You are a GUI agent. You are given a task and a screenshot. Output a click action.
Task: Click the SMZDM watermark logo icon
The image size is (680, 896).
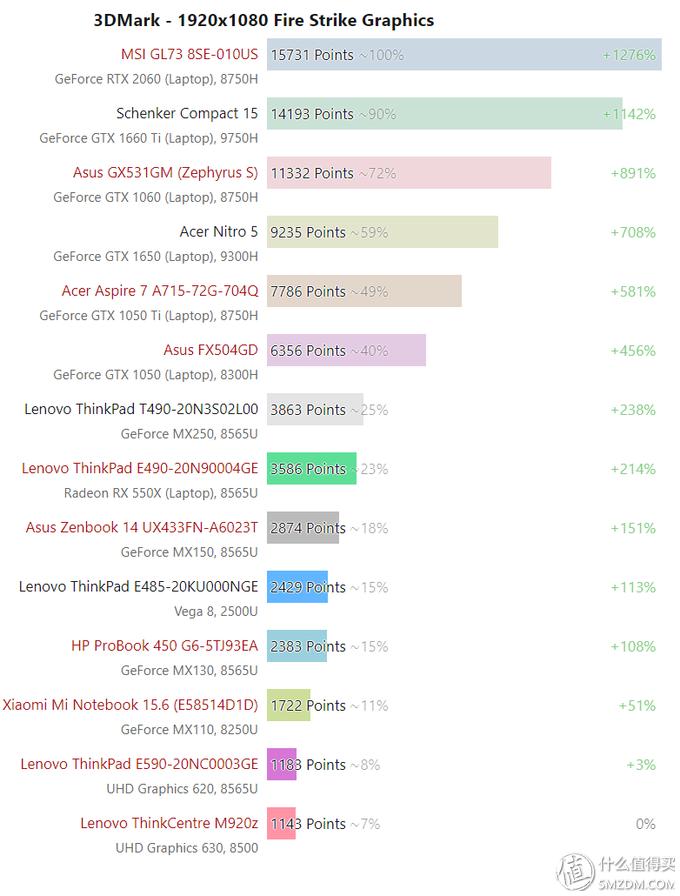577,869
